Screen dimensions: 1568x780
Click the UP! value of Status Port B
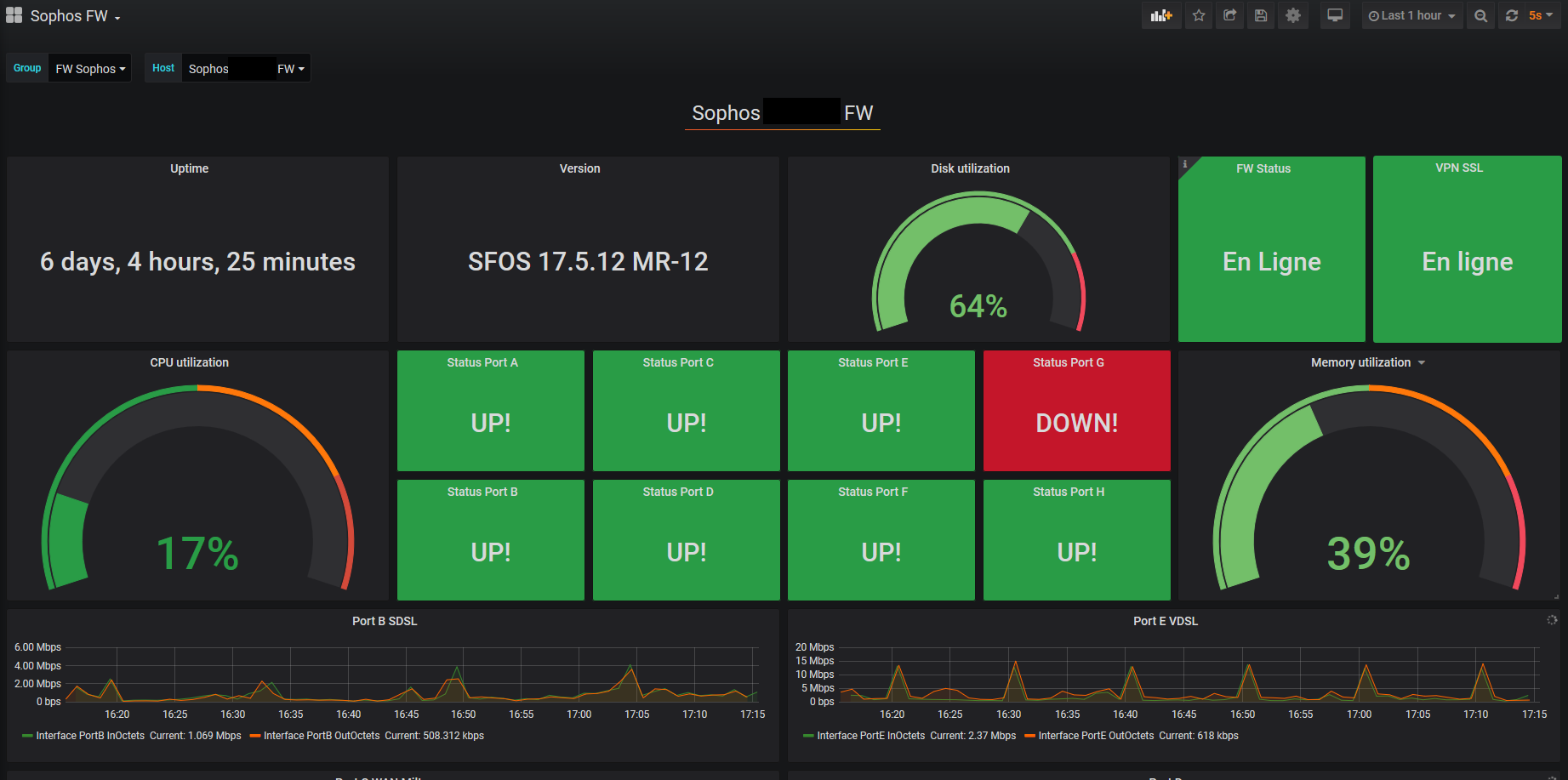click(491, 552)
